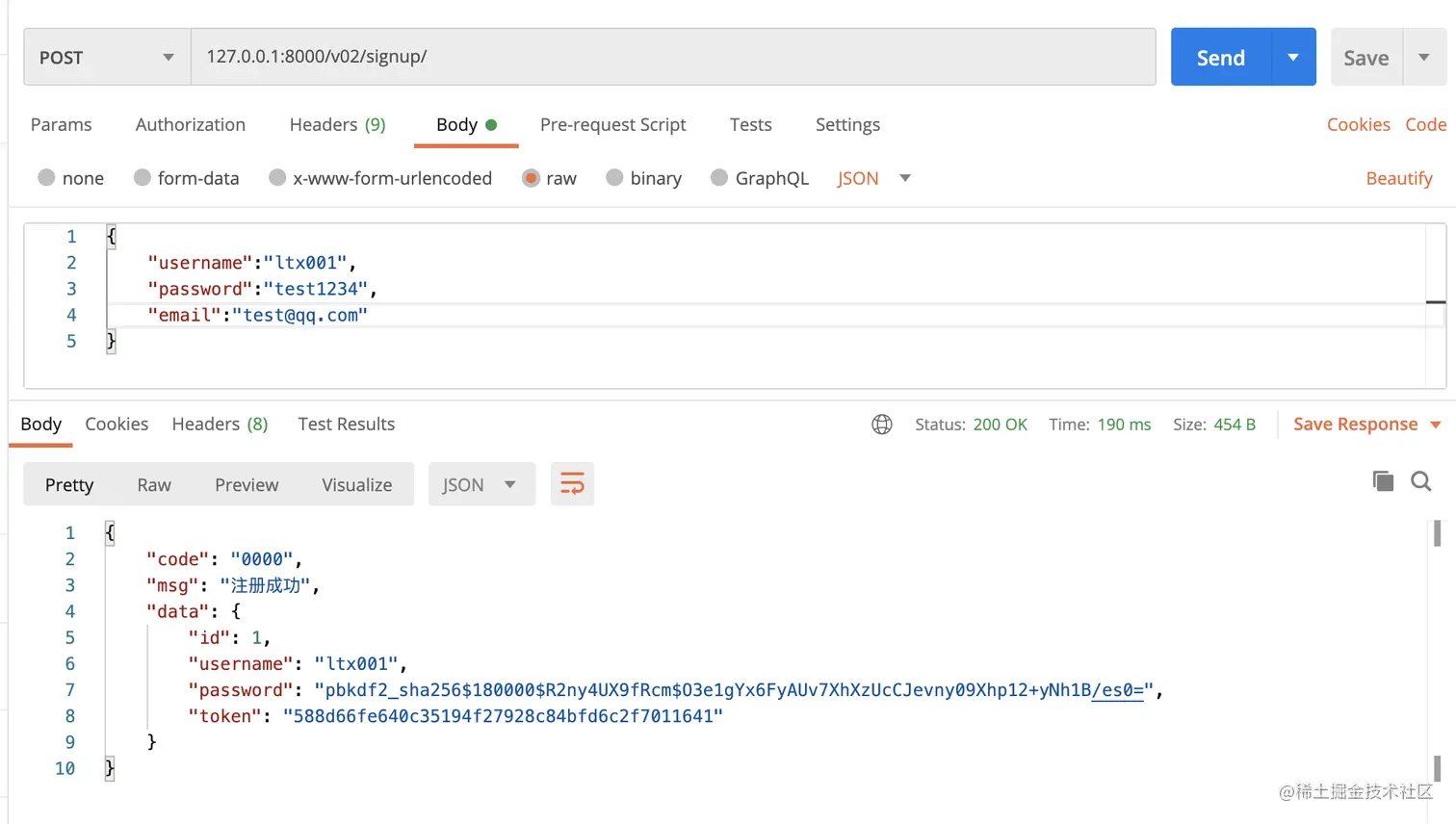The width and height of the screenshot is (1456, 824).
Task: Open the Pre-request Script tab
Action: [x=612, y=124]
